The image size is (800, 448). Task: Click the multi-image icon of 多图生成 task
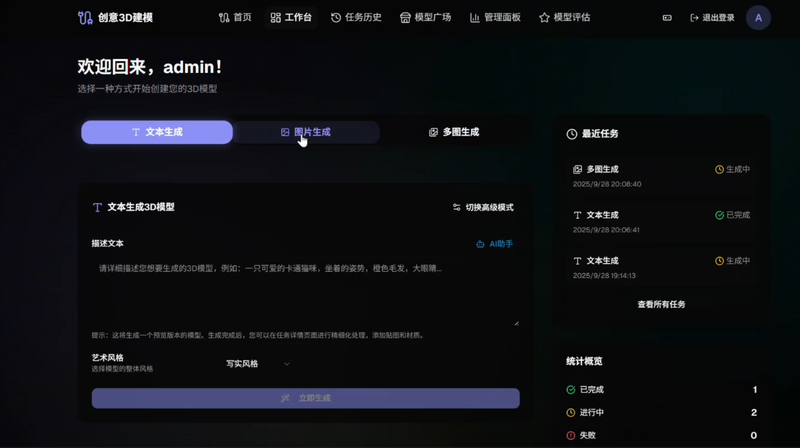click(578, 169)
